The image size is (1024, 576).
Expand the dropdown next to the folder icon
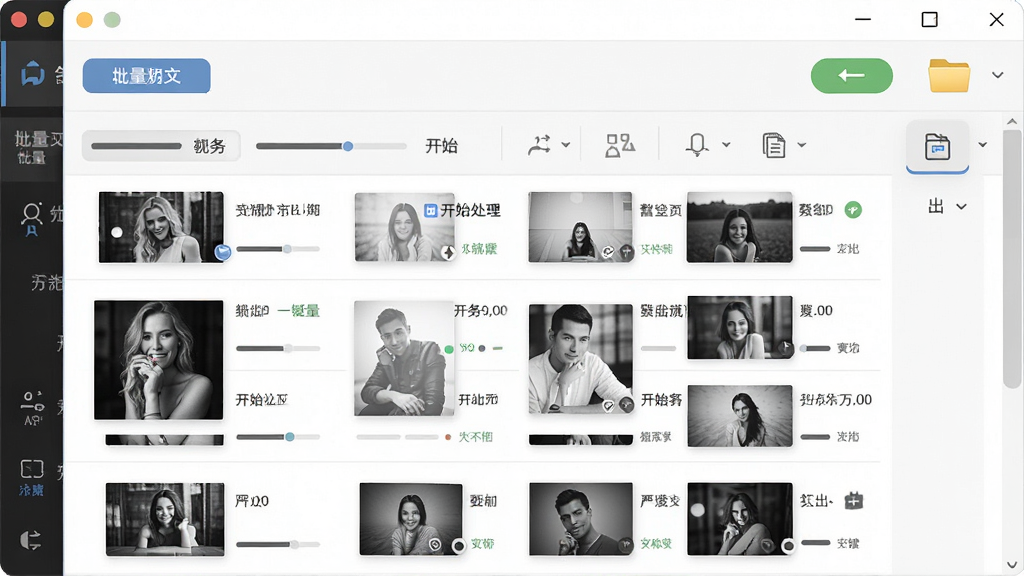click(997, 75)
